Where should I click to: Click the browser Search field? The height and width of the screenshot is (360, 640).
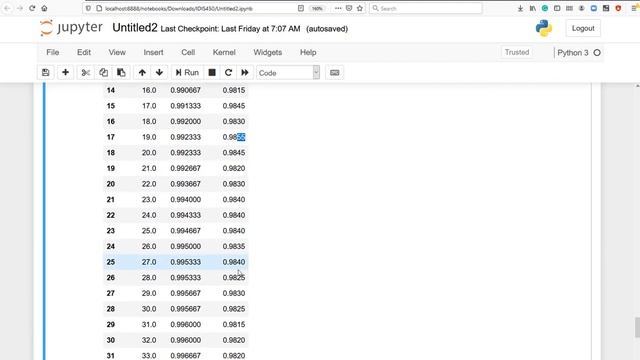point(426,8)
